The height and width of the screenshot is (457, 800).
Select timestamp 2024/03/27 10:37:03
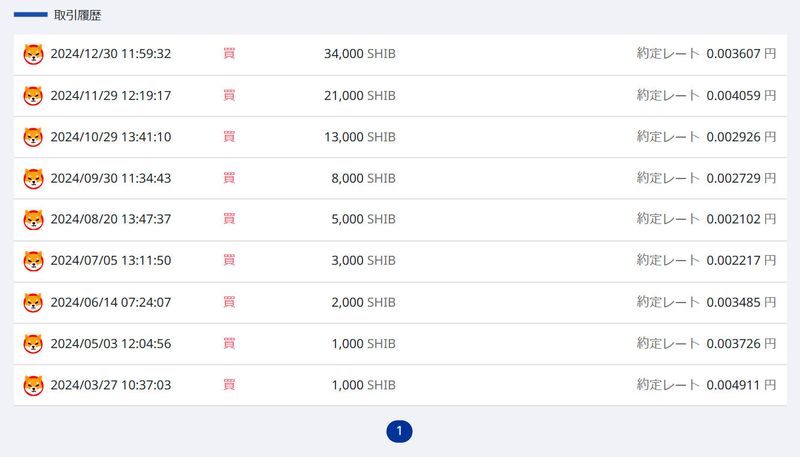click(x=110, y=385)
